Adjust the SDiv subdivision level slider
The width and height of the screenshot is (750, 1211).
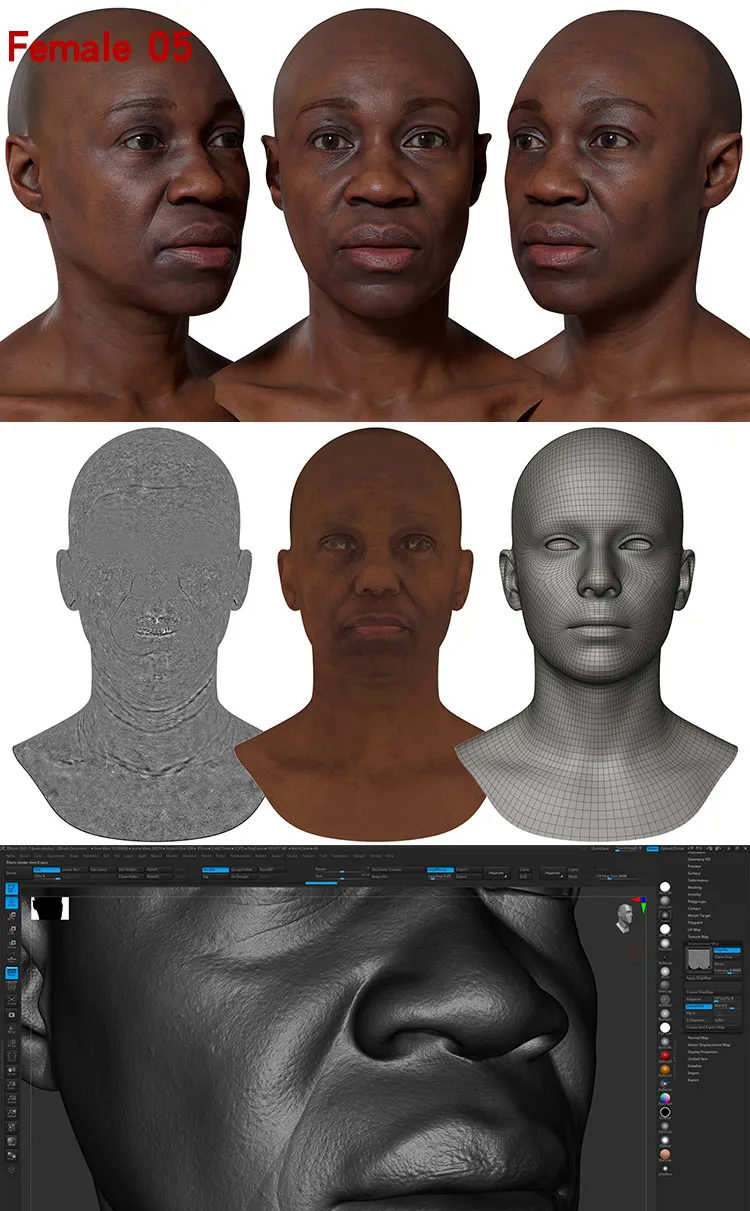(x=47, y=877)
